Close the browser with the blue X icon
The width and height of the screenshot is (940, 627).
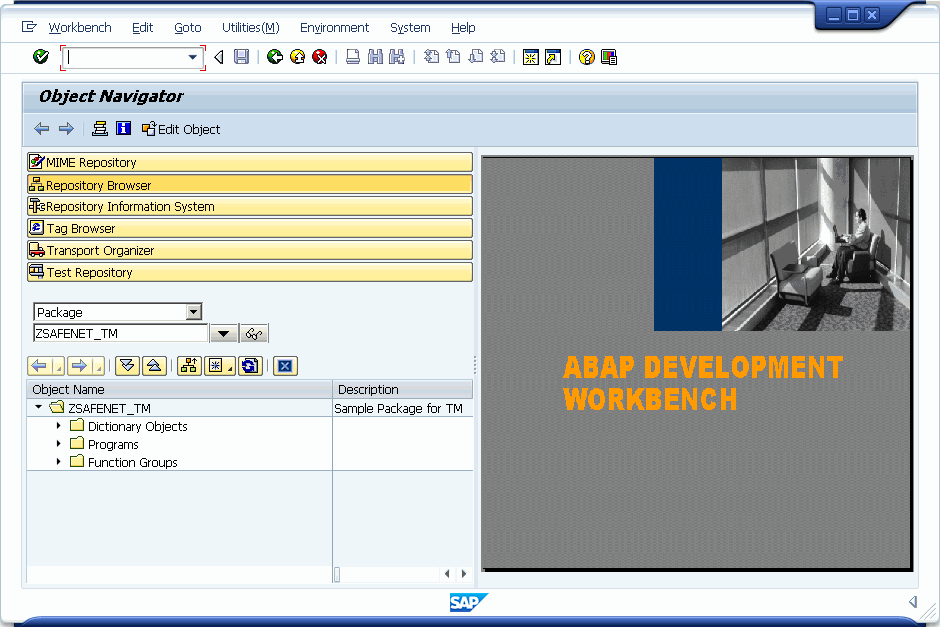tap(285, 366)
